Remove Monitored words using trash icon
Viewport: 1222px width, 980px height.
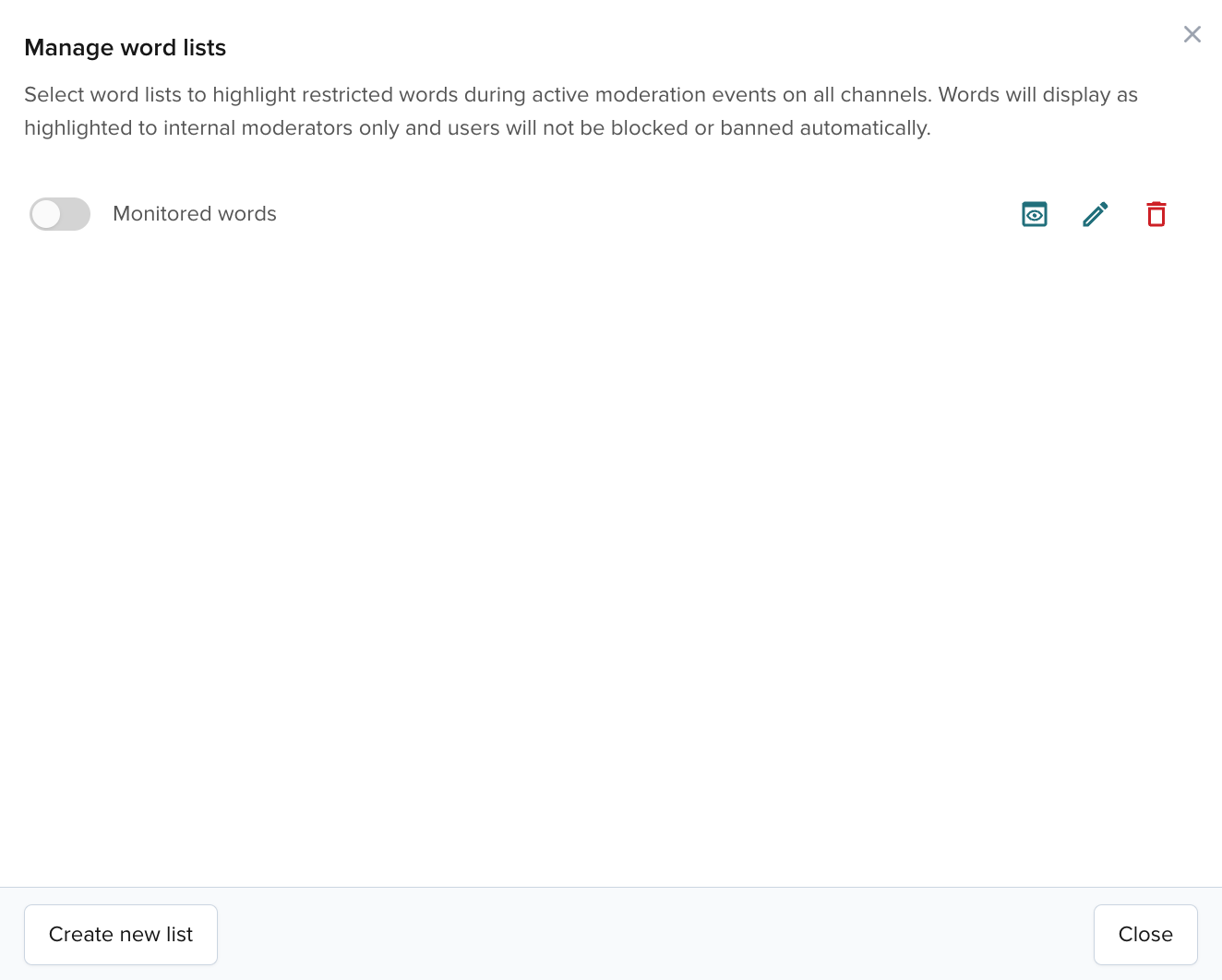point(1156,214)
